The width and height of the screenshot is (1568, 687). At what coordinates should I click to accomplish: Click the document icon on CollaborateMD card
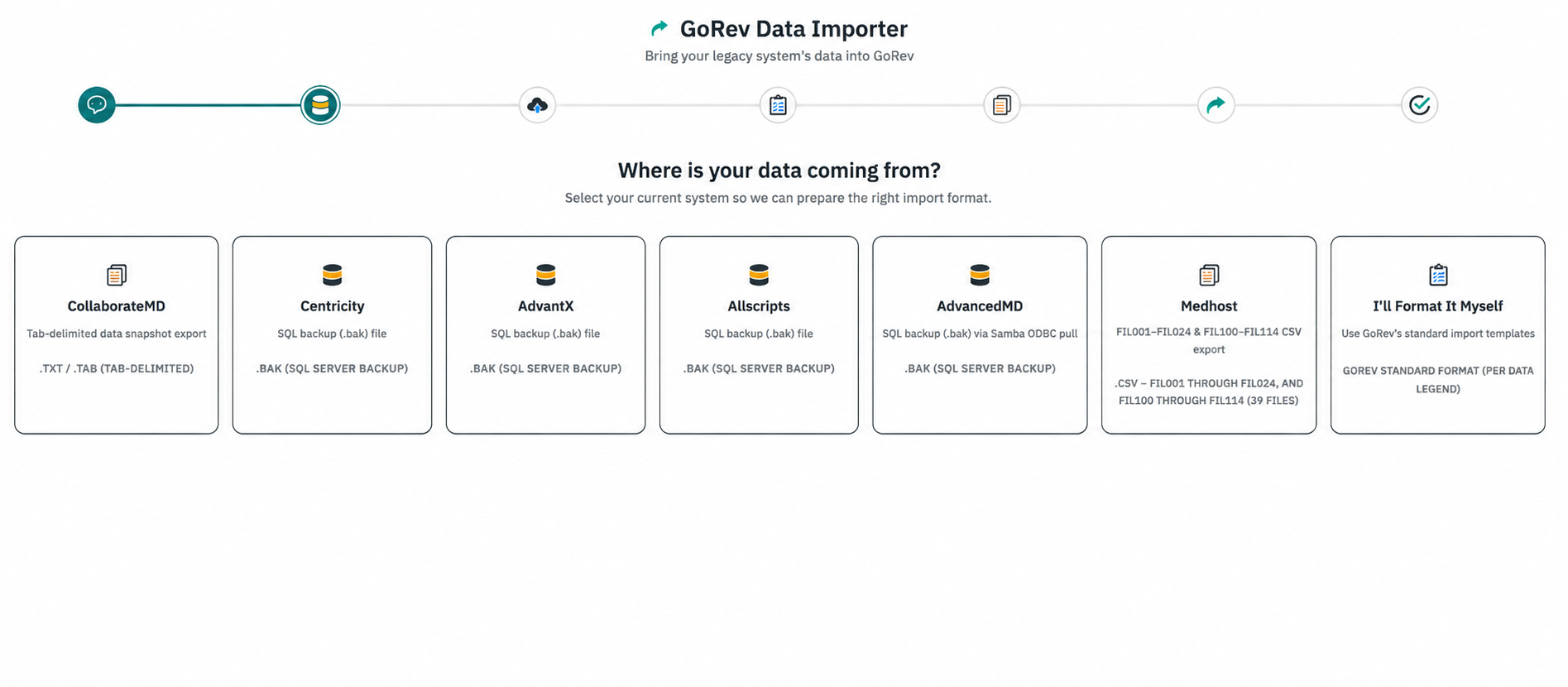117,275
